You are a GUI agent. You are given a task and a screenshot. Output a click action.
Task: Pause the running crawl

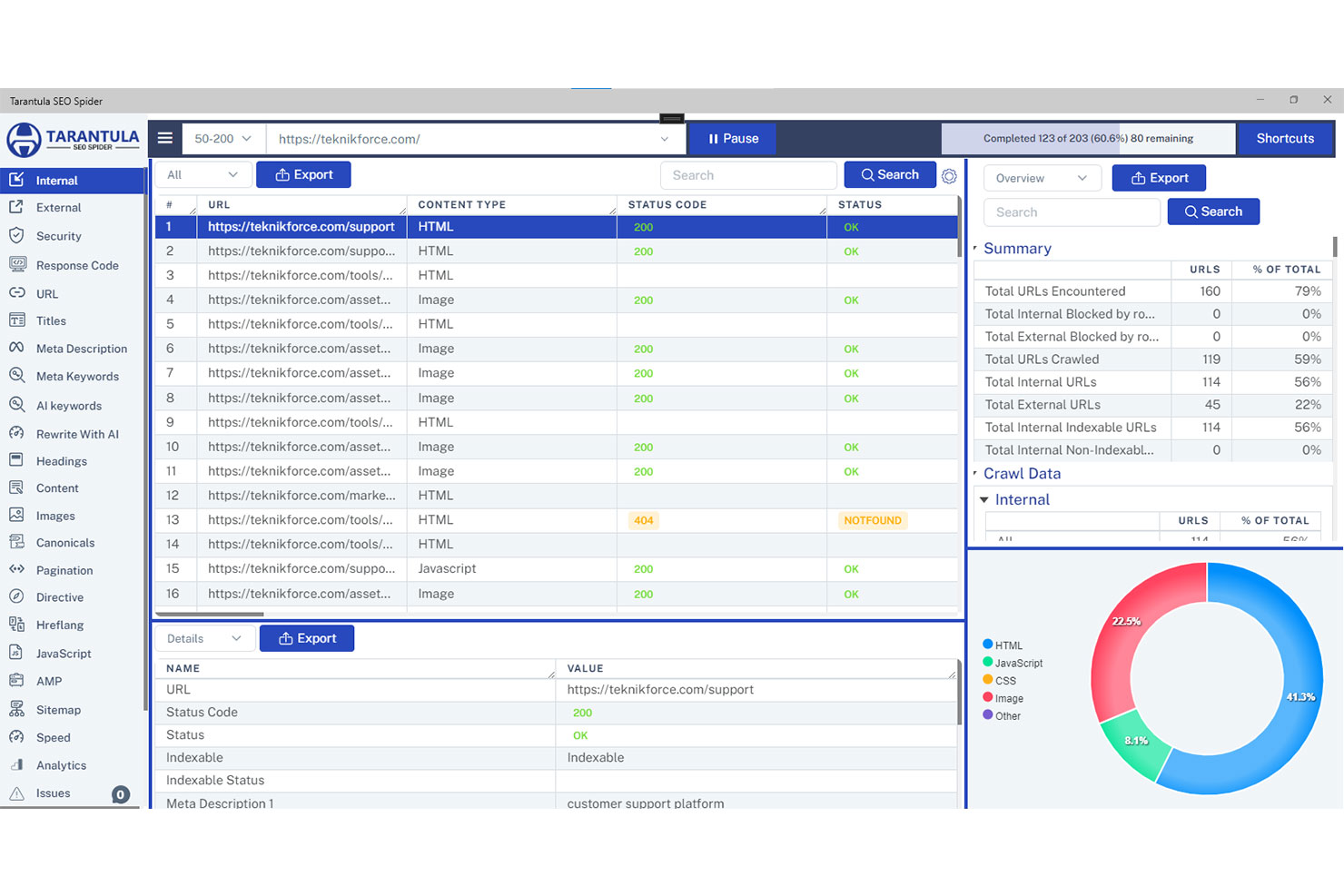click(x=733, y=139)
